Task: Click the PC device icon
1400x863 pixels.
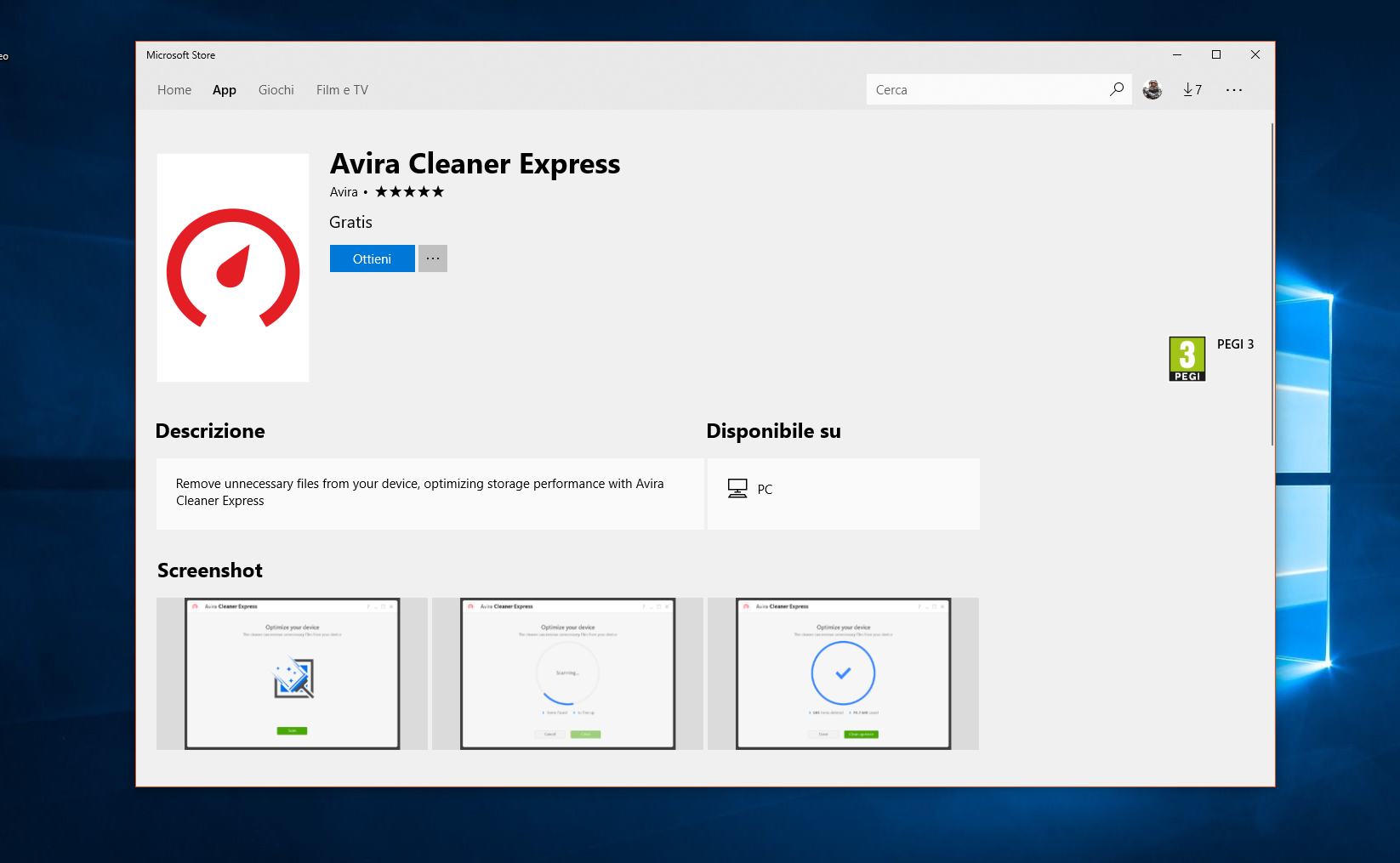Action: (737, 488)
